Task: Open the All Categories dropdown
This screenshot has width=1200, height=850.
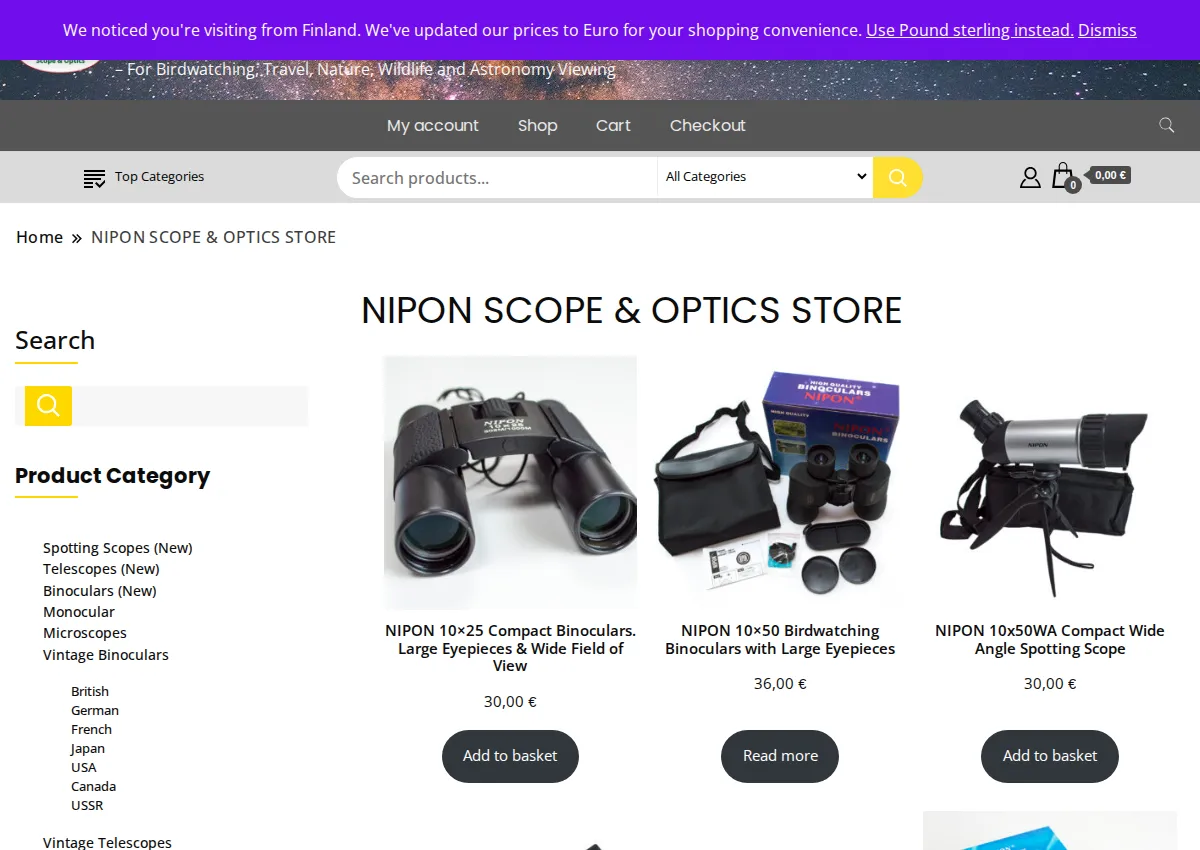Action: point(765,177)
